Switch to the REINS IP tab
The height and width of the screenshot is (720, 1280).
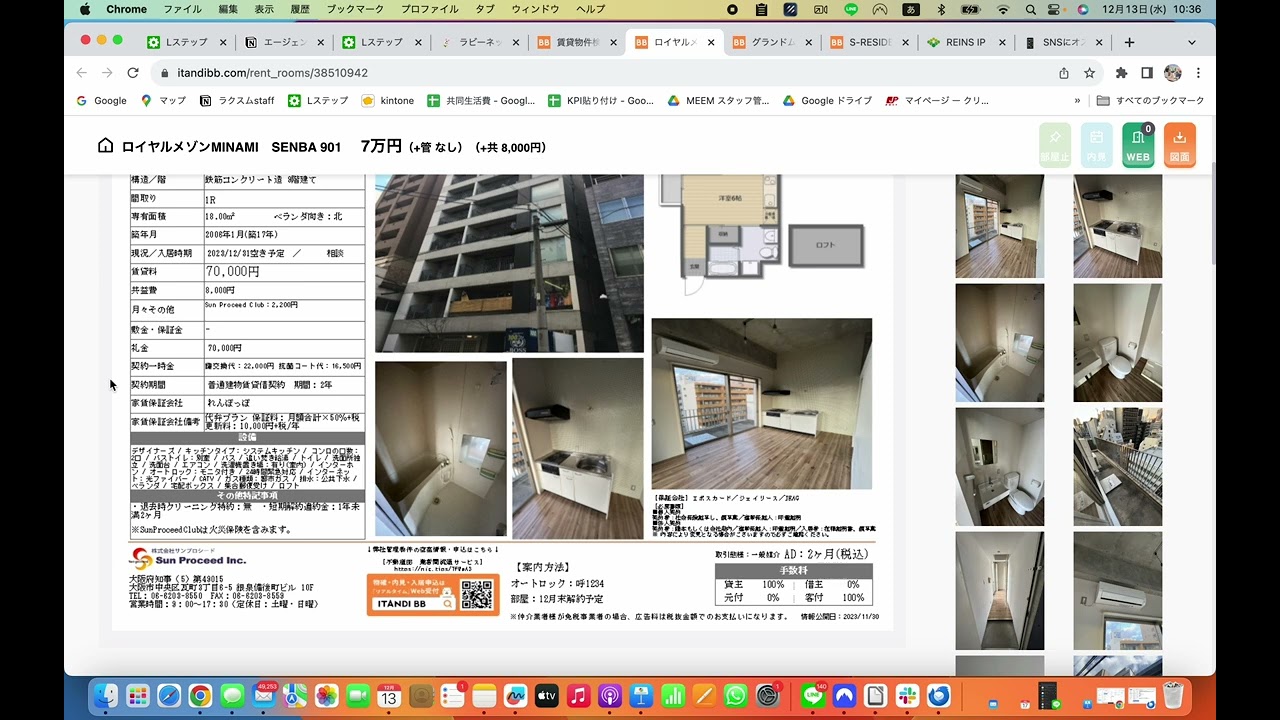967,42
